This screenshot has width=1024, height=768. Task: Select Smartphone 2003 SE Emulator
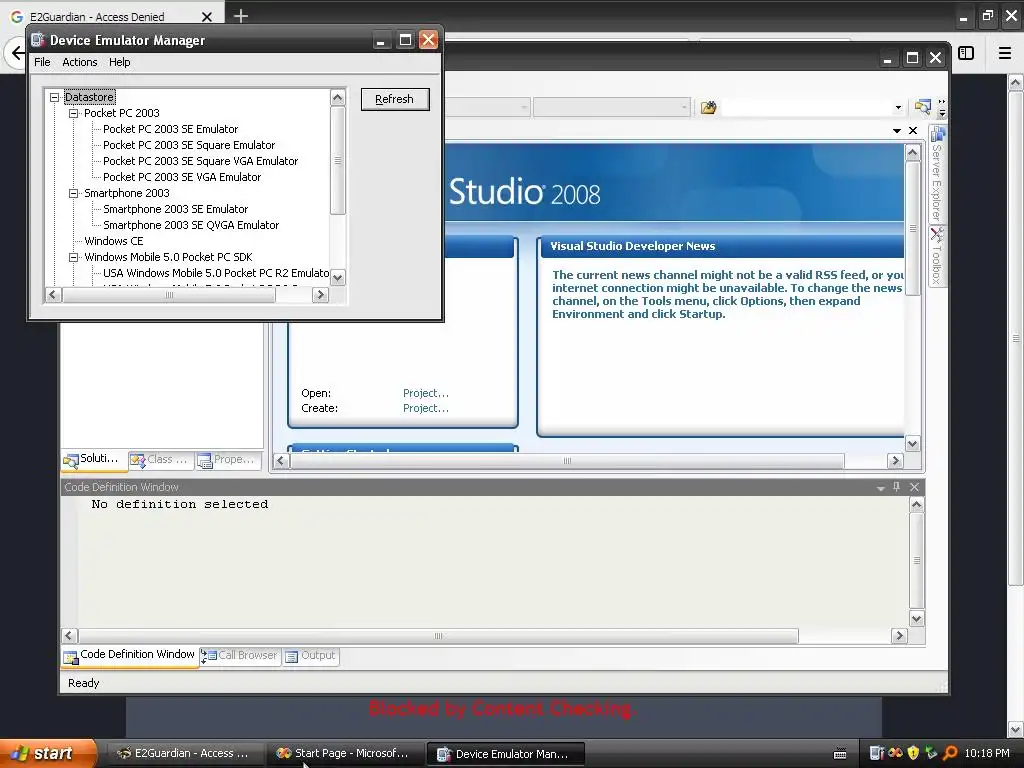pos(176,209)
